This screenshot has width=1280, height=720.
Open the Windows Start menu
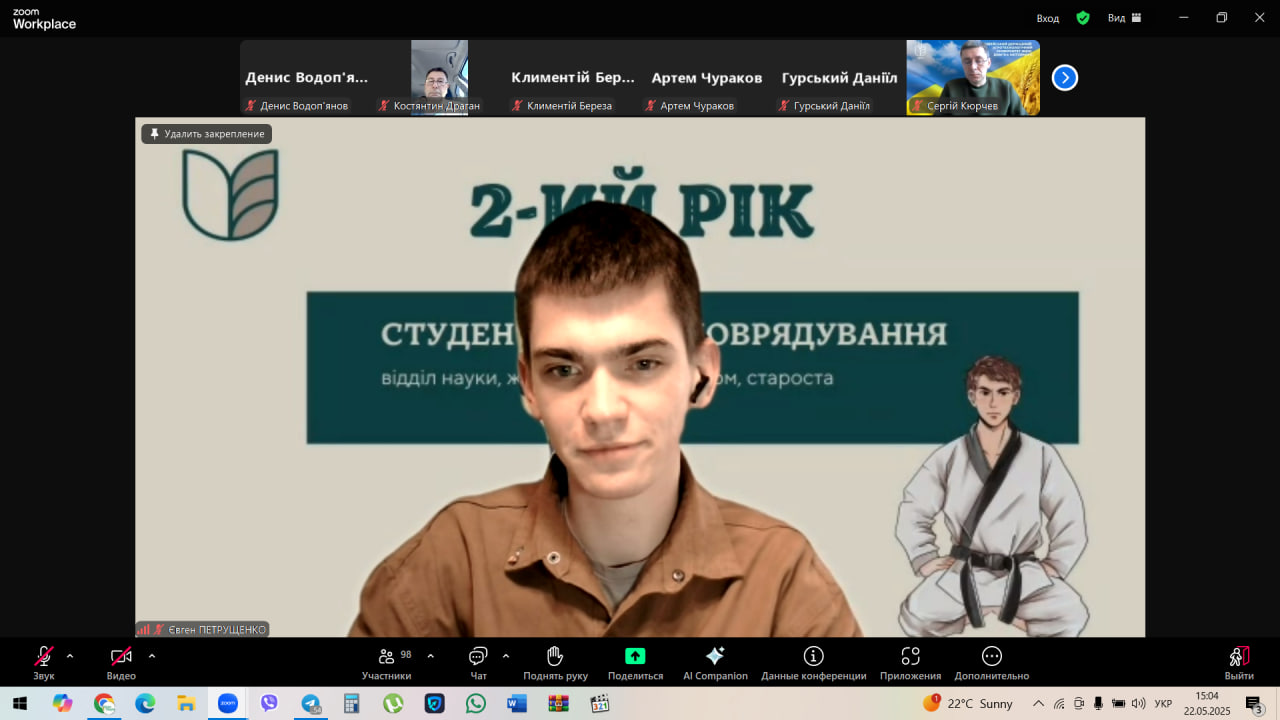[20, 703]
